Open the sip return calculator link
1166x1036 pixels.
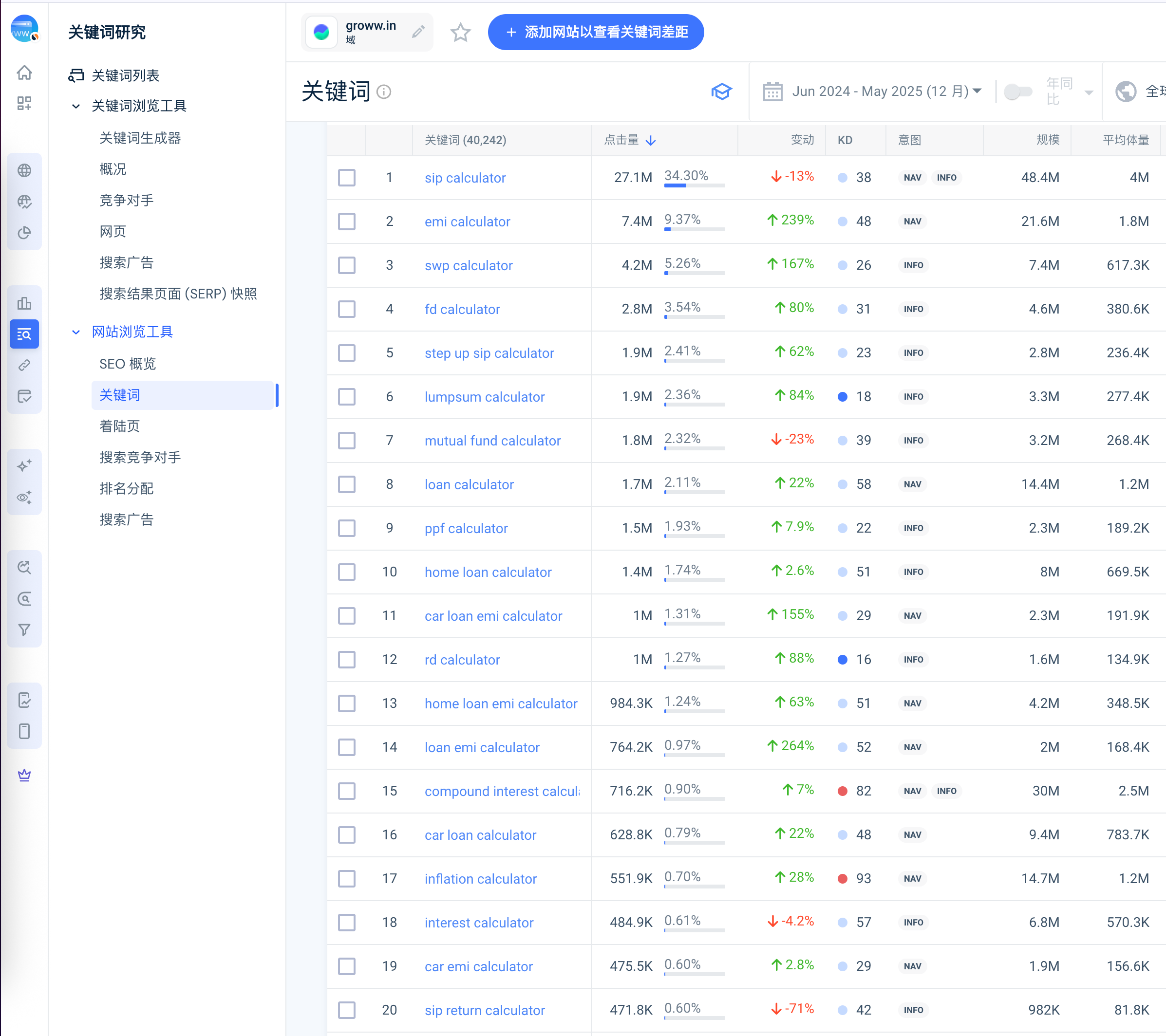[x=484, y=1010]
